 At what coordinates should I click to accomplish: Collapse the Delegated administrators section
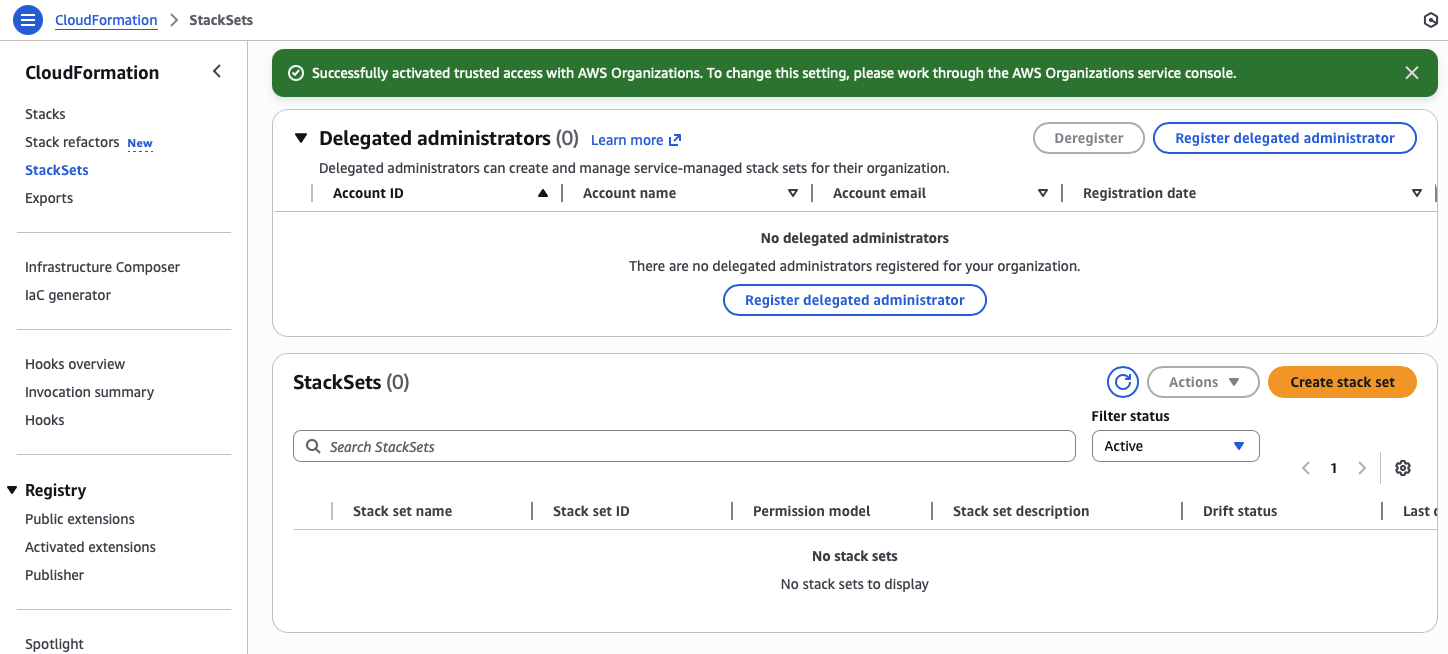301,139
